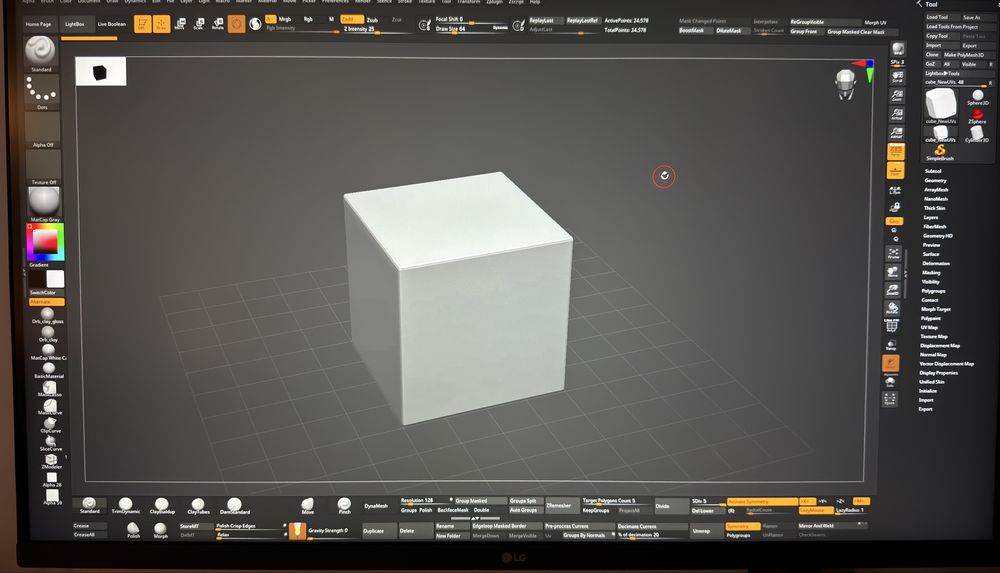Expand the Geometry section
The width and height of the screenshot is (1000, 573).
coord(936,181)
